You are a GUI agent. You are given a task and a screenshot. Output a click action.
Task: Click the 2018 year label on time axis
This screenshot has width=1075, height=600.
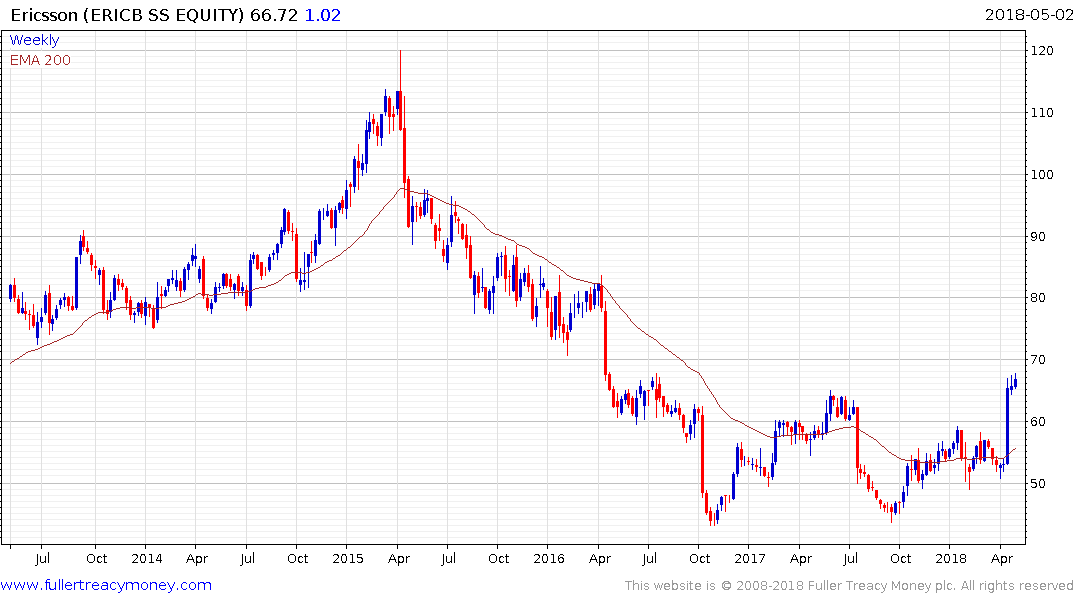point(951,558)
